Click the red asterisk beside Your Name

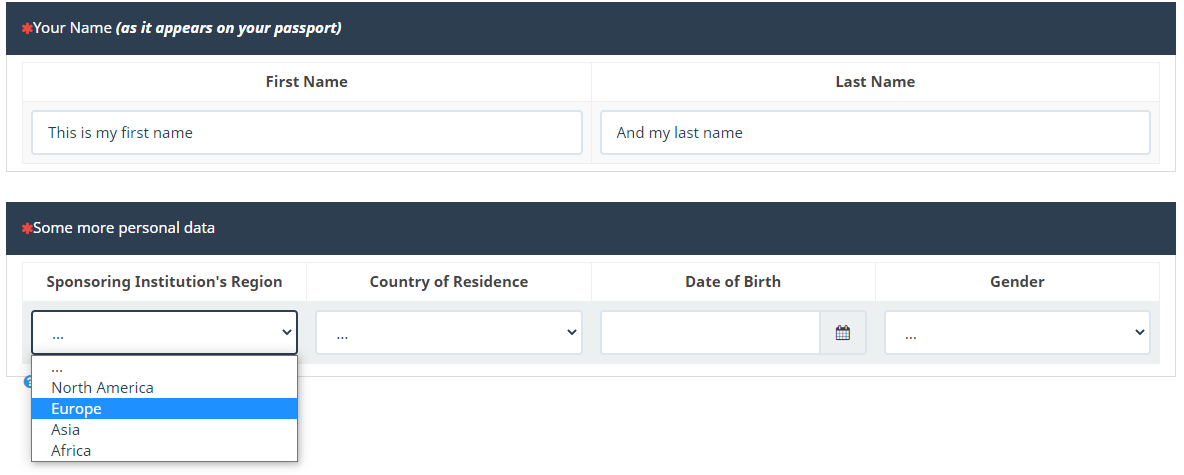pyautogui.click(x=27, y=28)
